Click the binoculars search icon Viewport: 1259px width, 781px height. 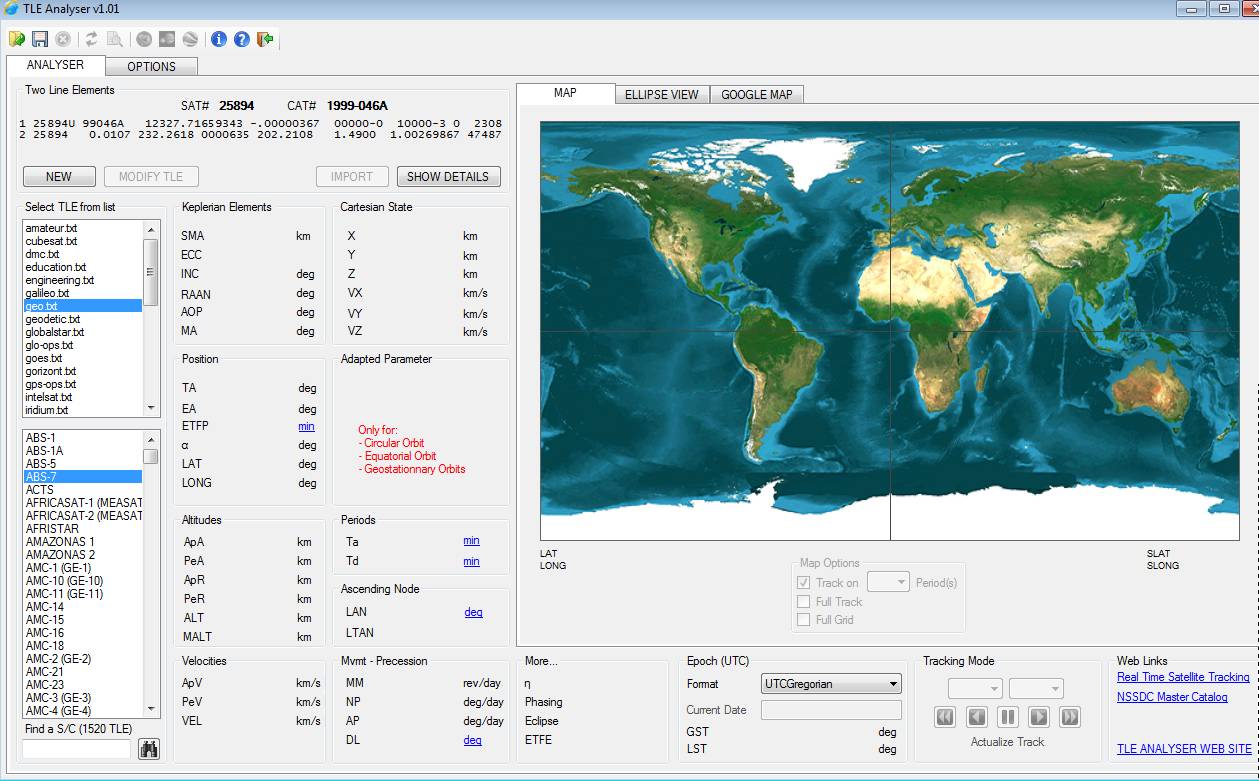tap(149, 748)
